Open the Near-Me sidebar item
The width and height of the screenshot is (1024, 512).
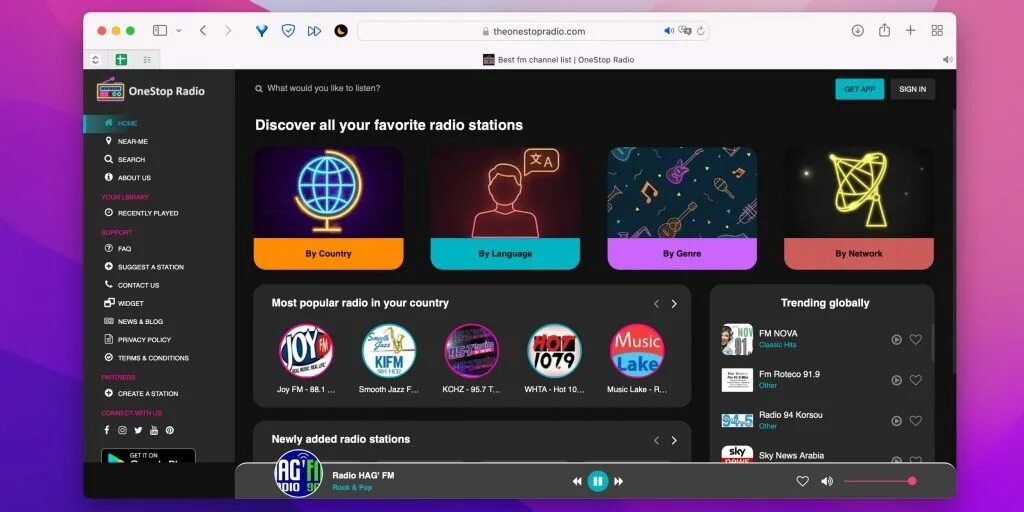126,141
